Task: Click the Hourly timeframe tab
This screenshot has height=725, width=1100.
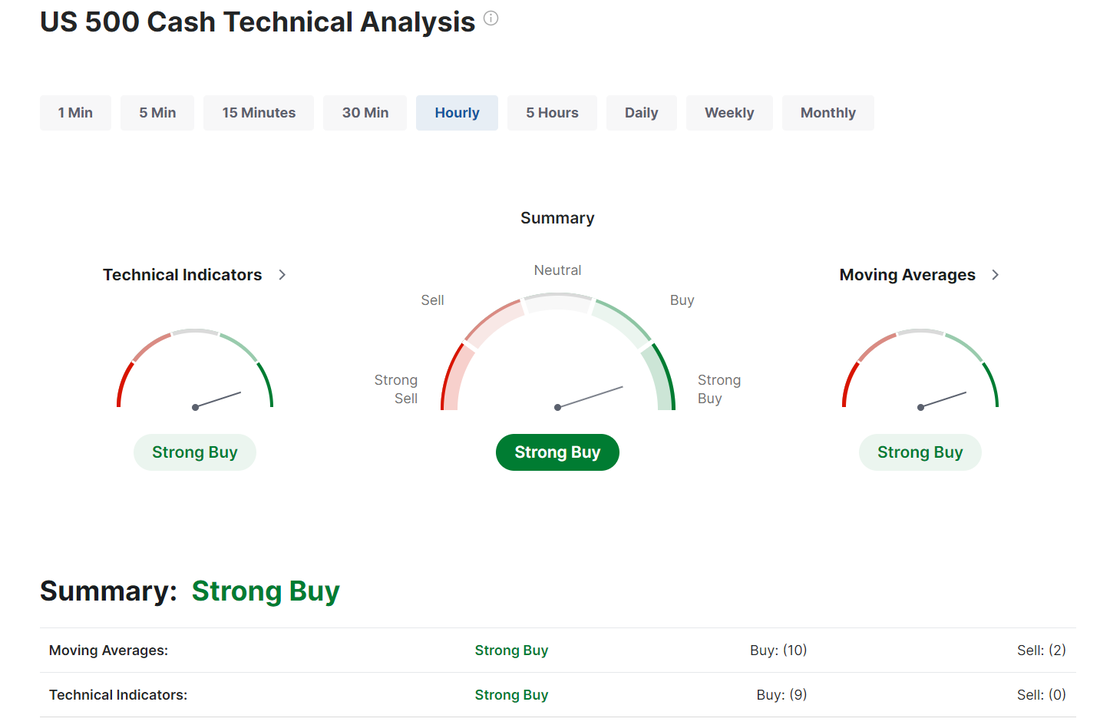Action: point(457,113)
